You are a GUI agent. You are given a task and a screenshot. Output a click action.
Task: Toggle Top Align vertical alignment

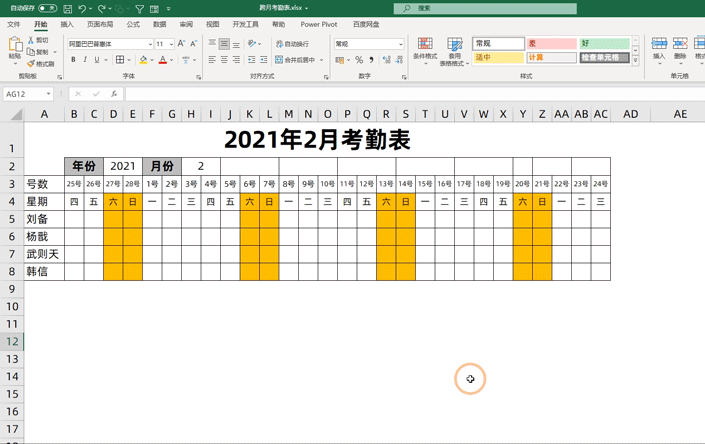point(212,44)
